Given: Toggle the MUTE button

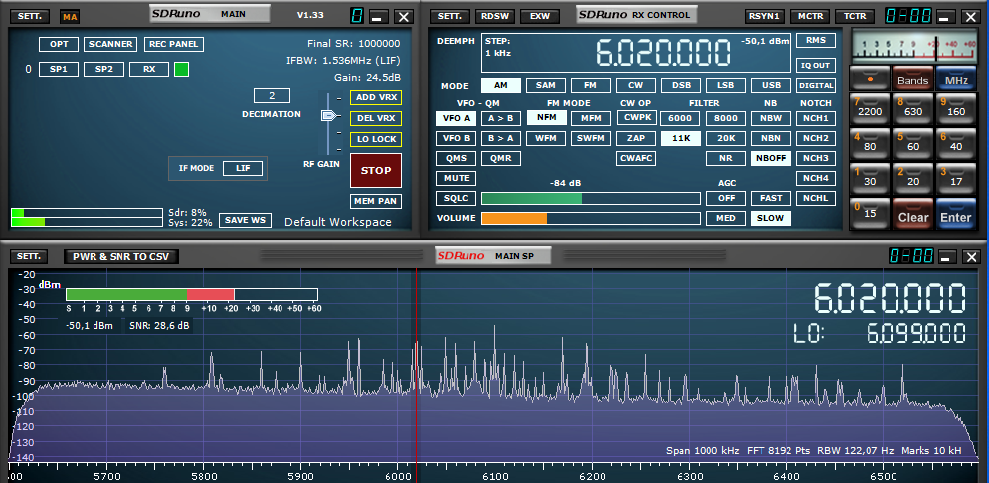Looking at the screenshot, I should [456, 178].
